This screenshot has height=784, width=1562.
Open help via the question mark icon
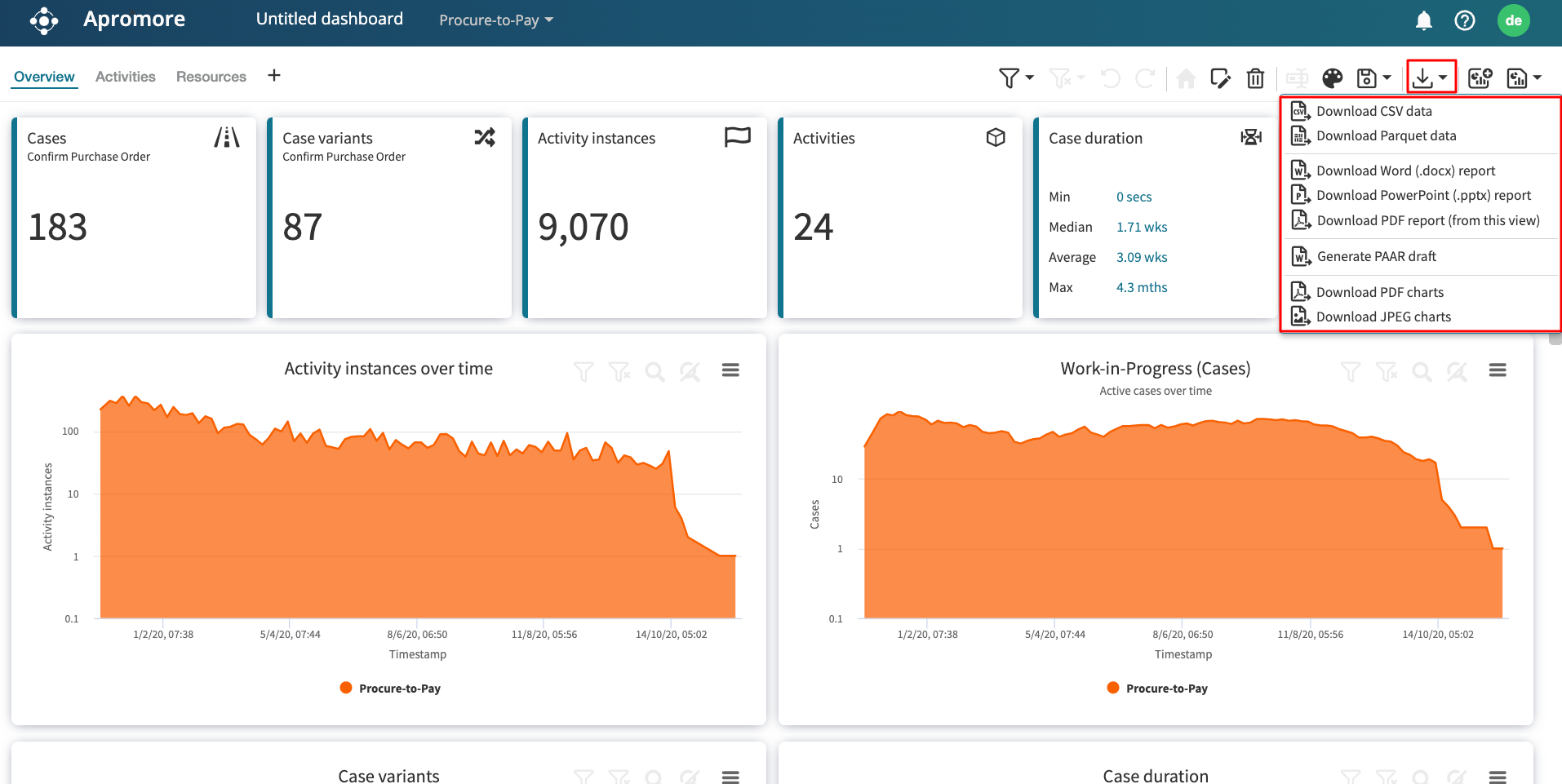coord(1465,20)
